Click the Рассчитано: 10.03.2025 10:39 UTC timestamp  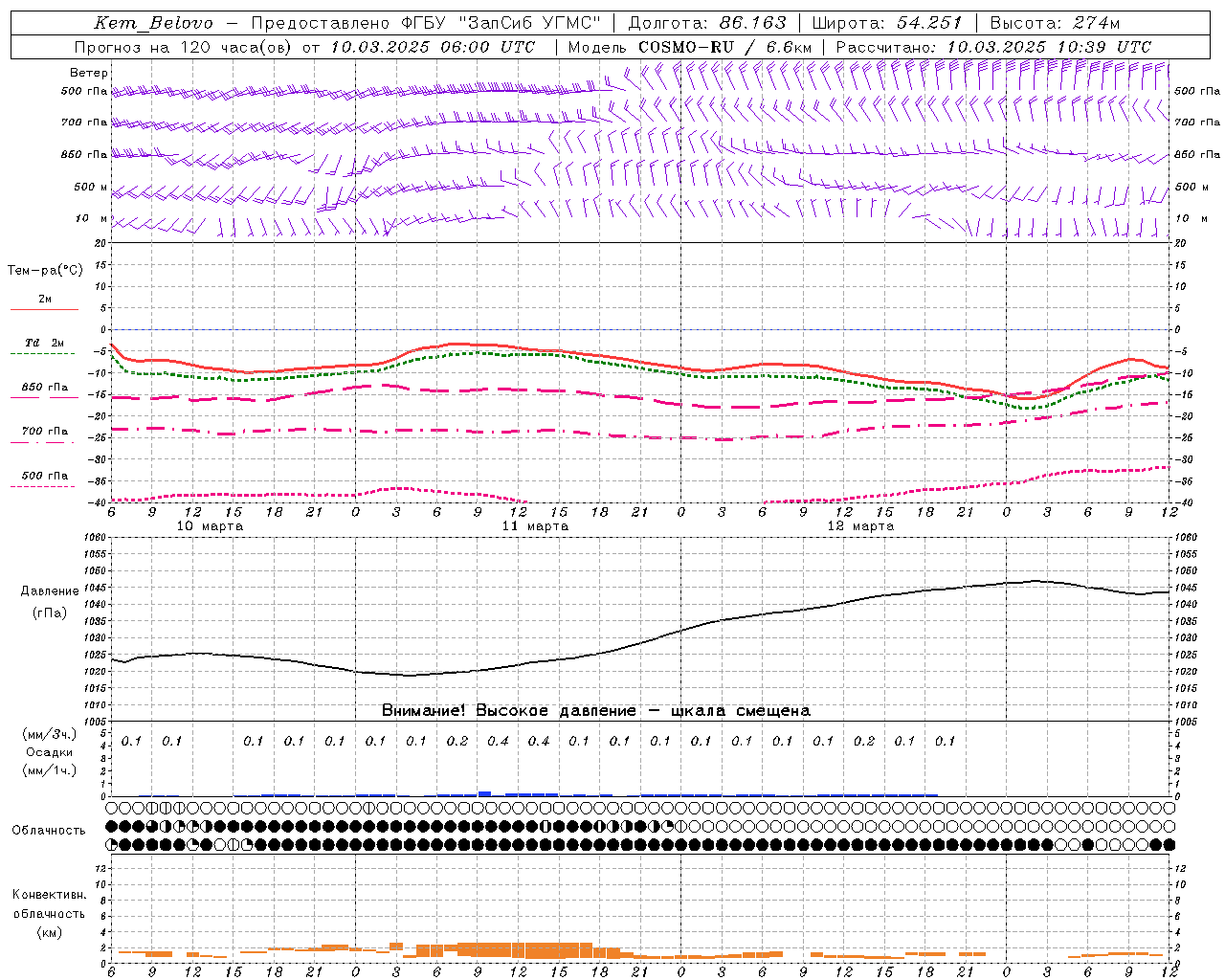pyautogui.click(x=993, y=47)
